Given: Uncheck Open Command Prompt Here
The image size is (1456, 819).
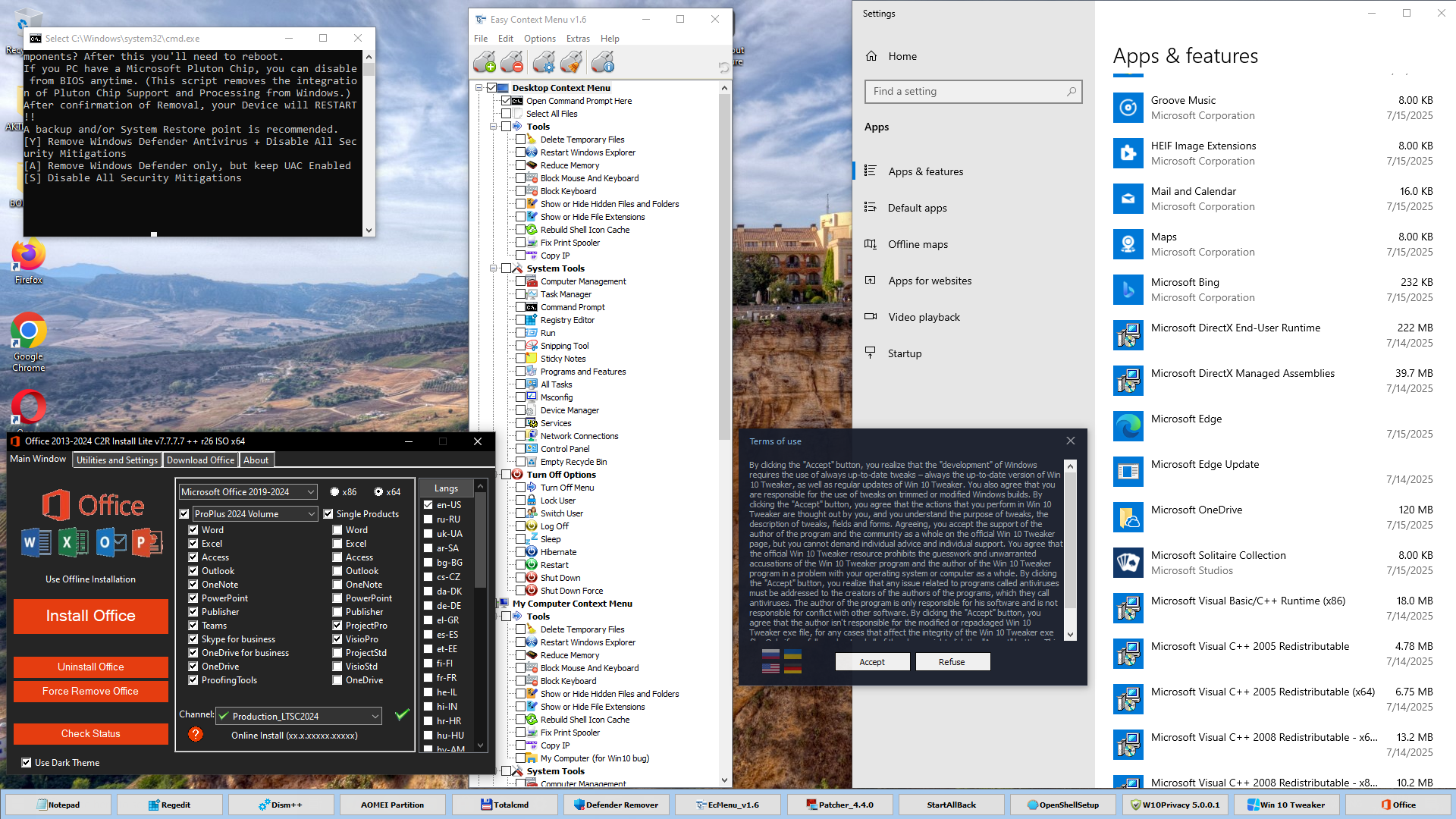Looking at the screenshot, I should [507, 101].
